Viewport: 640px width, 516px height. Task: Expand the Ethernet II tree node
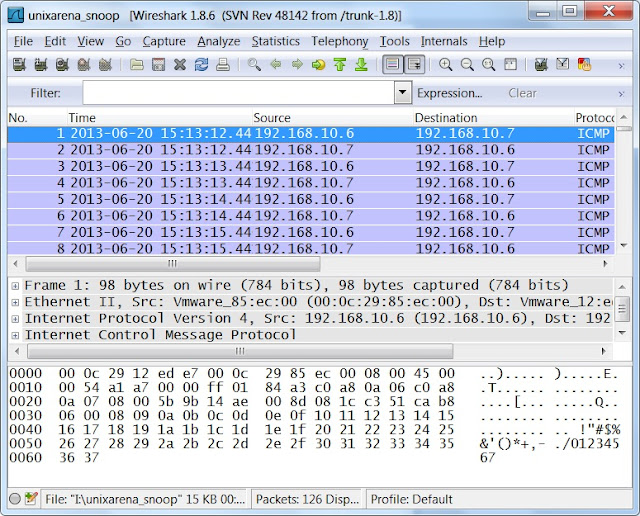(15, 302)
